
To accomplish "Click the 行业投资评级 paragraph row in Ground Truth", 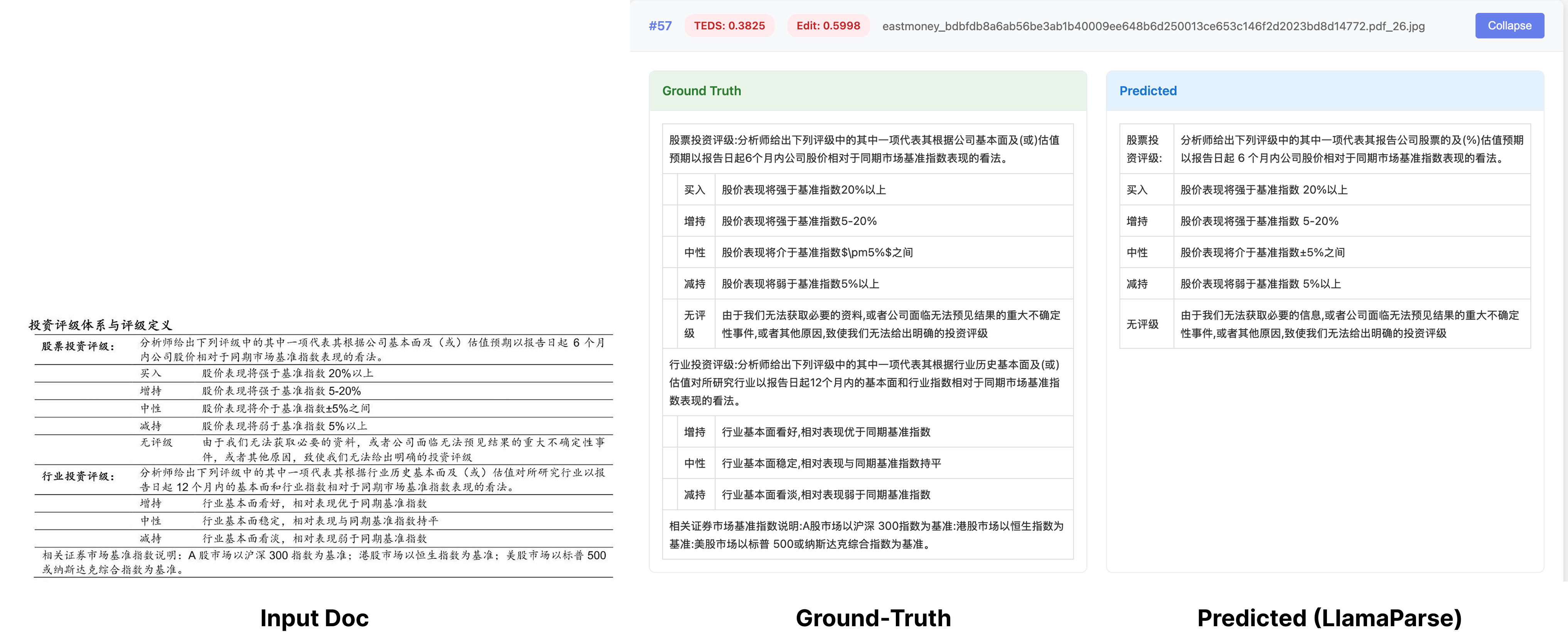I will point(864,382).
